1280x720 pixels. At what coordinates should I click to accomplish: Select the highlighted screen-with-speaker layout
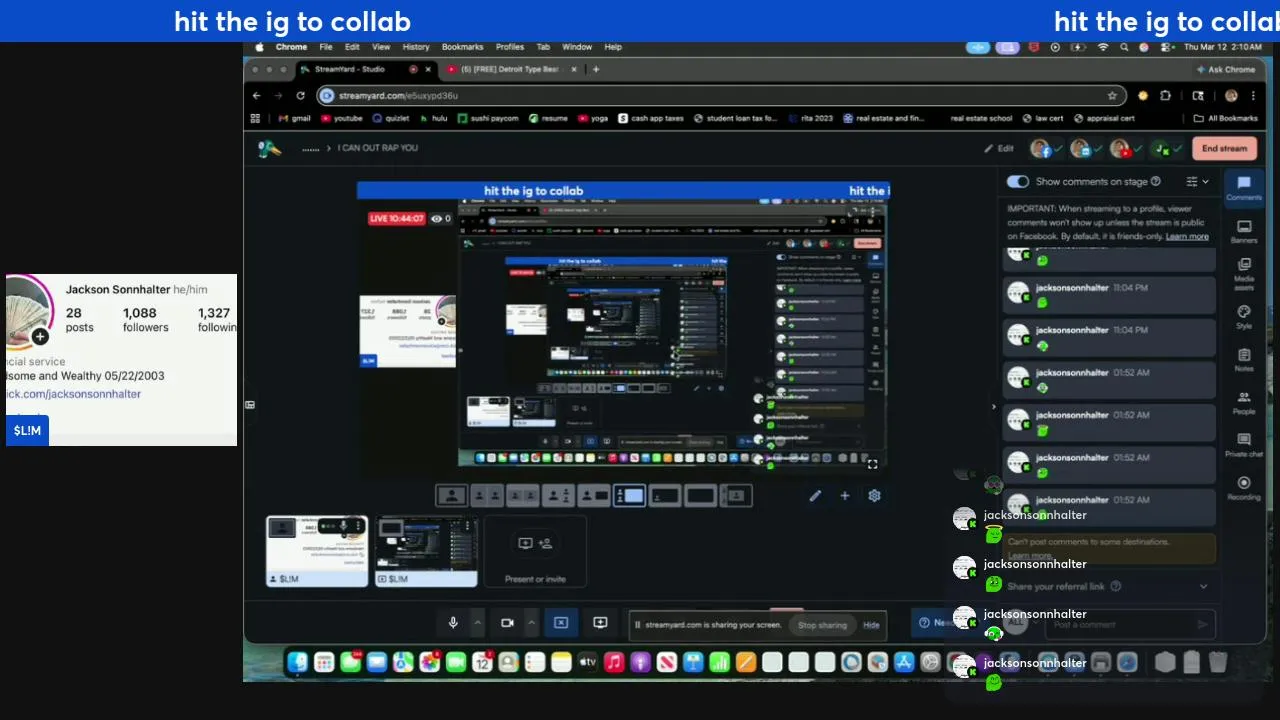click(629, 495)
